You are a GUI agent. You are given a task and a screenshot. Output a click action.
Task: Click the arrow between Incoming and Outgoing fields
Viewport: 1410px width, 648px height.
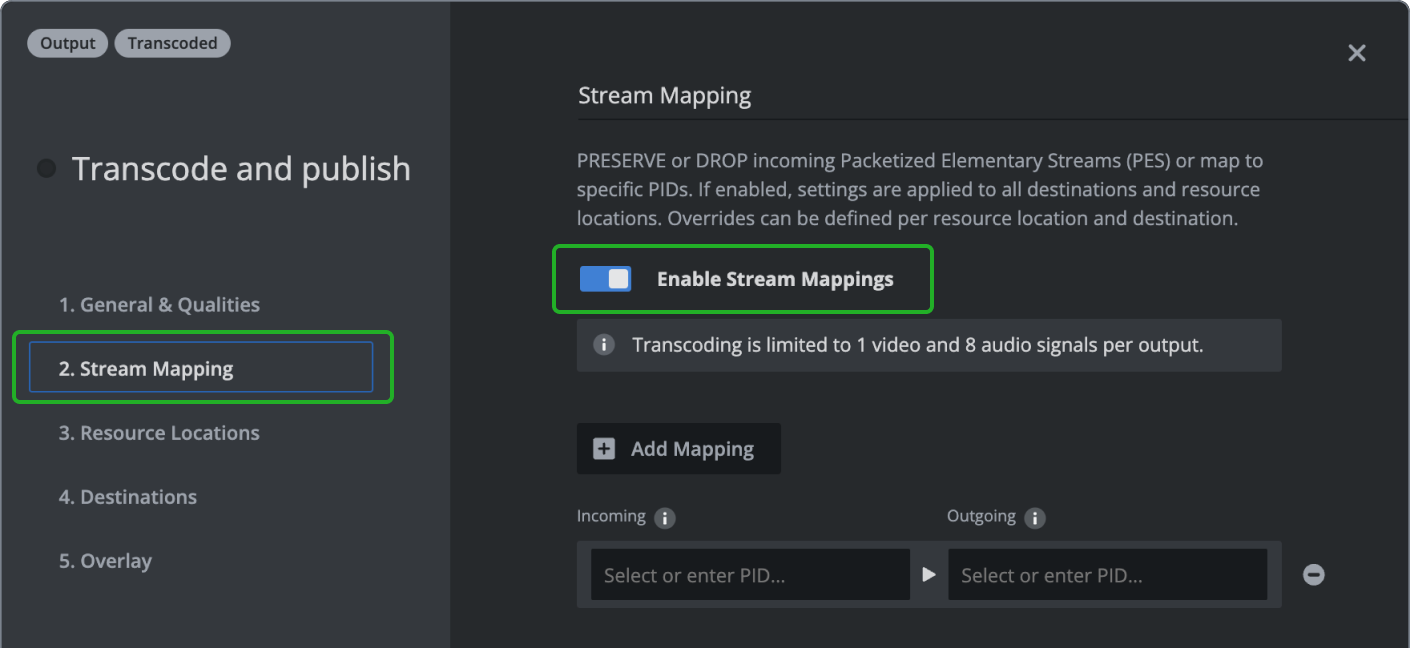tap(929, 575)
